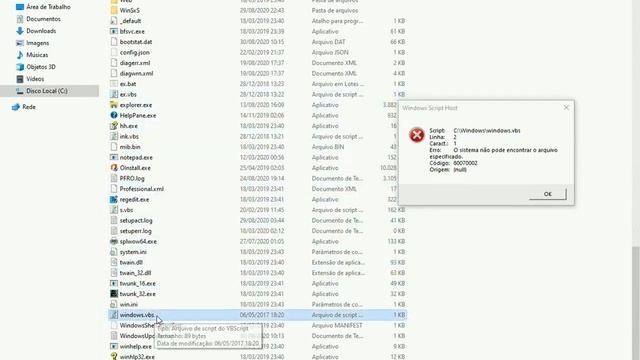
Task: Select the diagerr.xml file name
Action: tap(135, 63)
